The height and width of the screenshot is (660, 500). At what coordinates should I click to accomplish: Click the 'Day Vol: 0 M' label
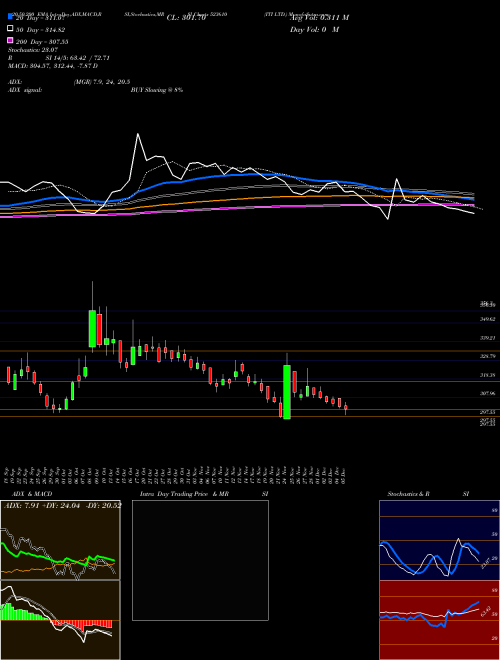tap(314, 30)
